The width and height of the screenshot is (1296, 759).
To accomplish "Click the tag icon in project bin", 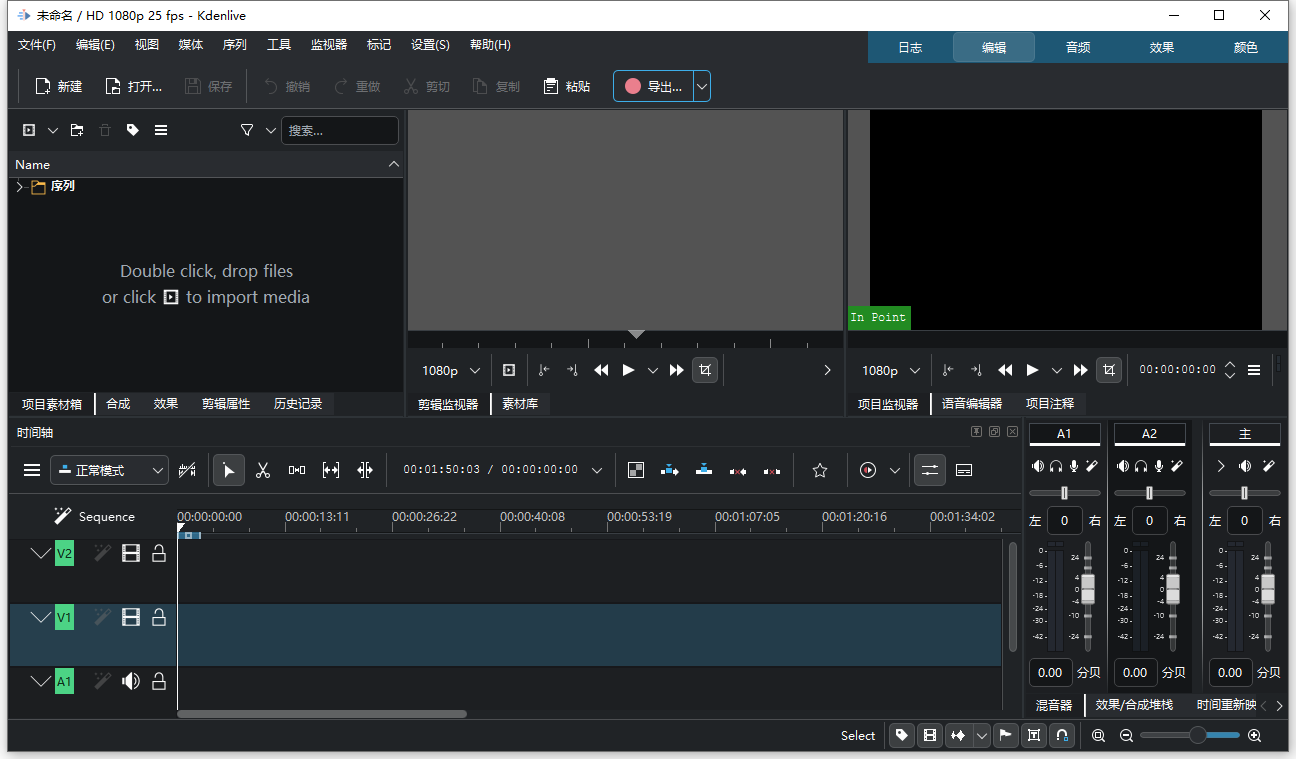I will coord(133,130).
